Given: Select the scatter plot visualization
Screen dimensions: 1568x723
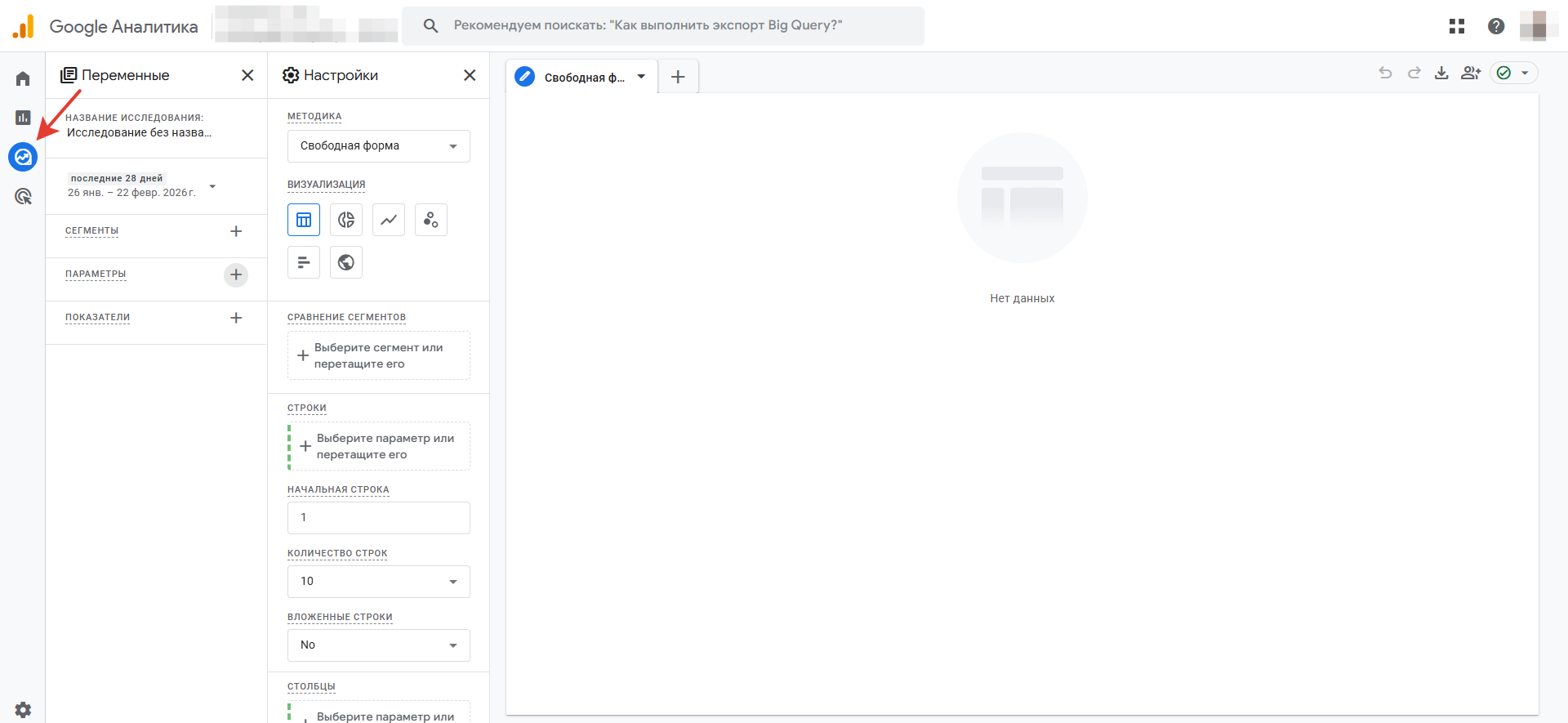Looking at the screenshot, I should tap(431, 220).
